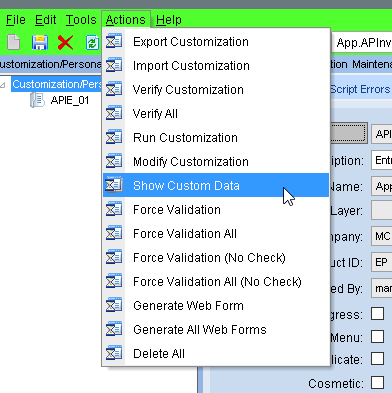The image size is (392, 393).
Task: Click icon beside Verify All
Action: [x=114, y=113]
